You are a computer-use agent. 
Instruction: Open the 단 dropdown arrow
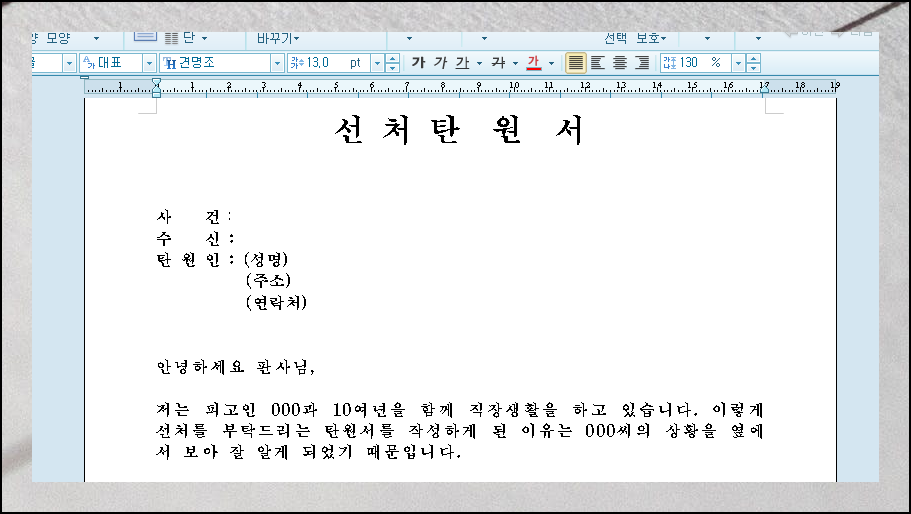click(205, 39)
